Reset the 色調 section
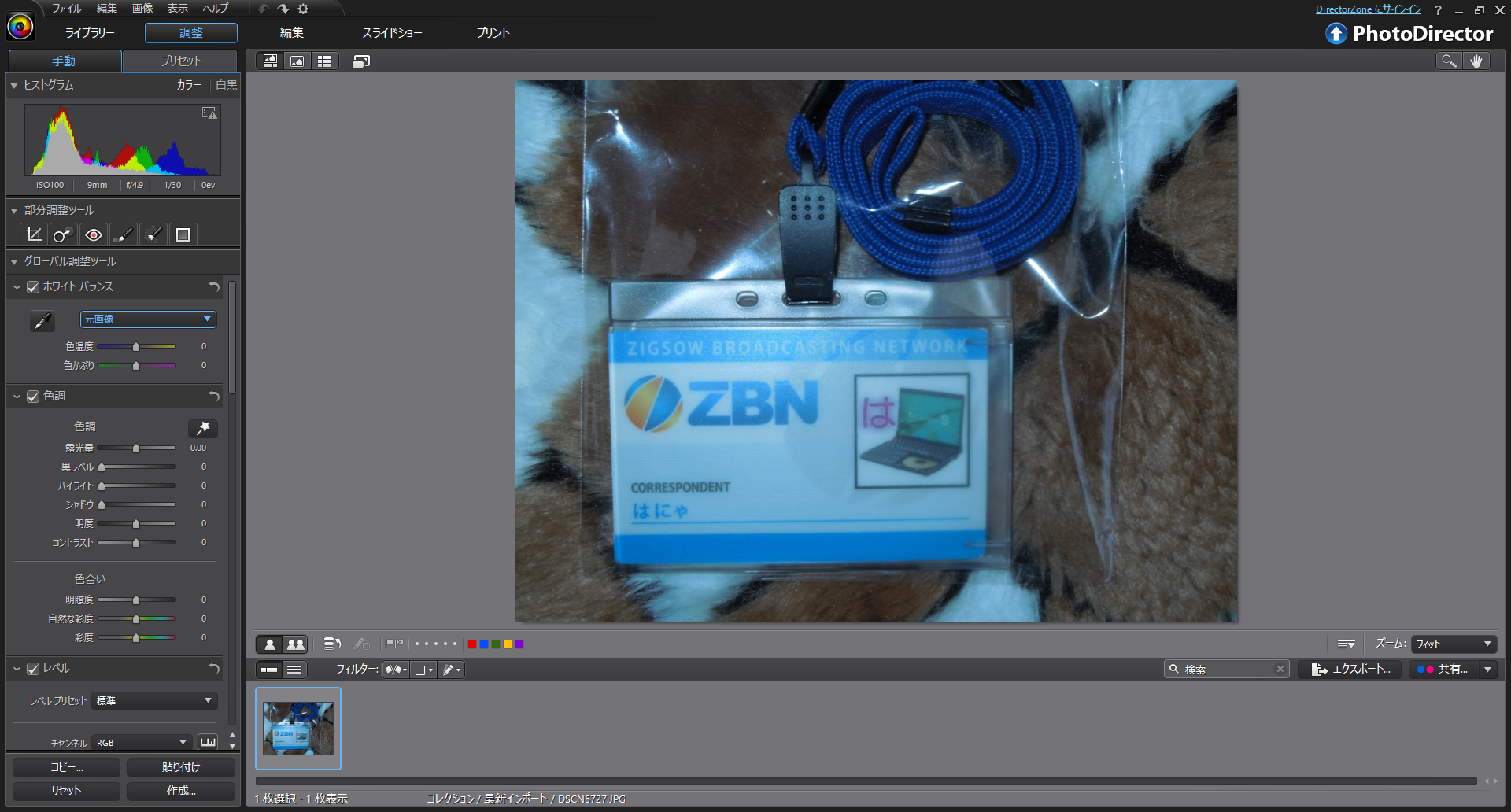The width and height of the screenshot is (1511, 812). (x=214, y=396)
